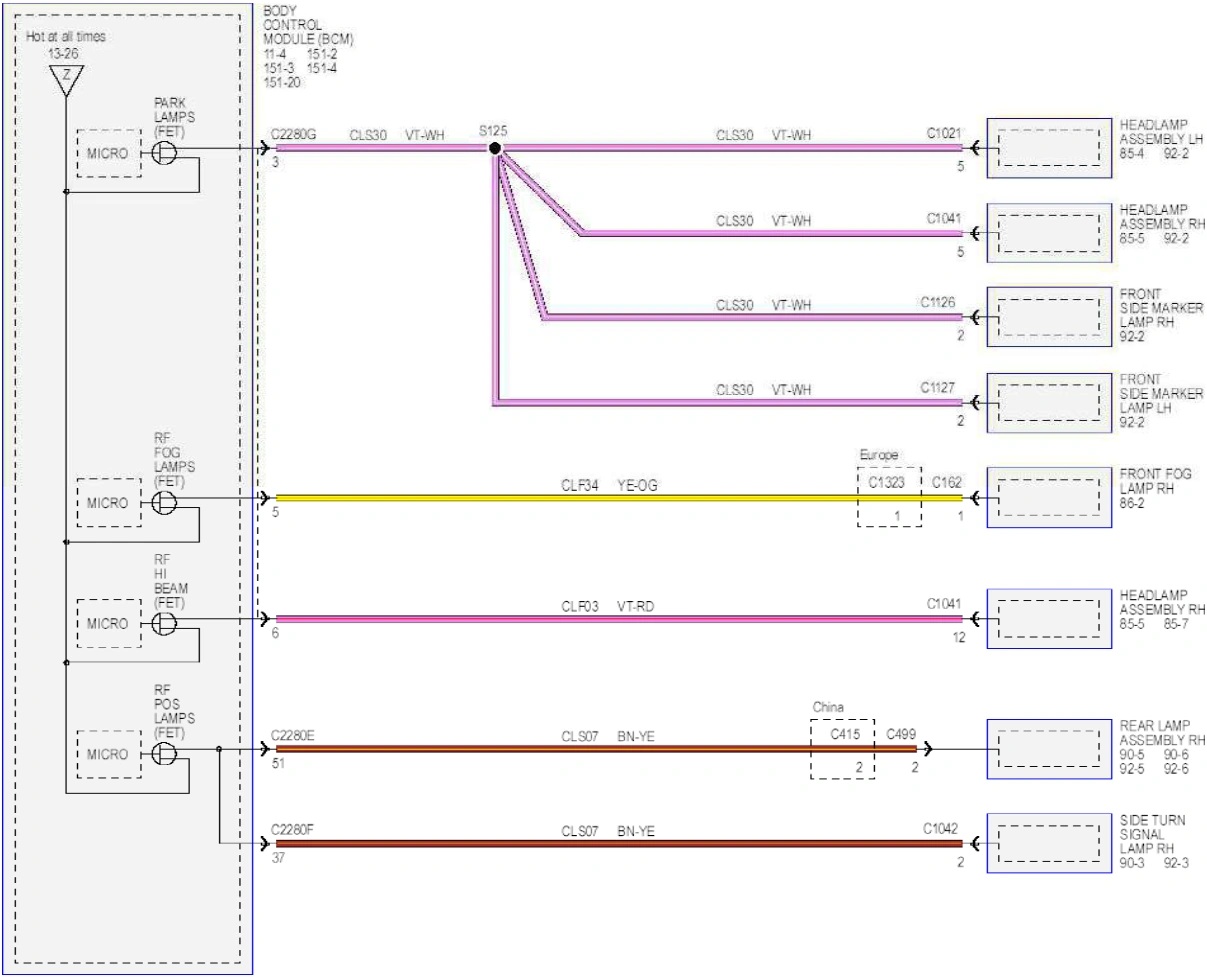
Task: Select the yellow CLF34 wire
Action: pyautogui.click(x=618, y=497)
